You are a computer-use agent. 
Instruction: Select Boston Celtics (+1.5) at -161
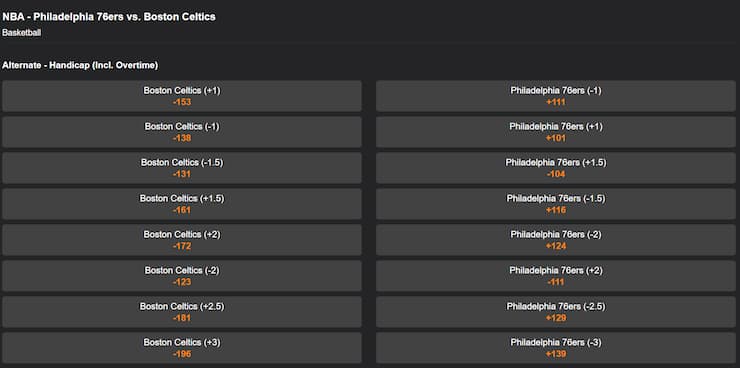point(182,204)
